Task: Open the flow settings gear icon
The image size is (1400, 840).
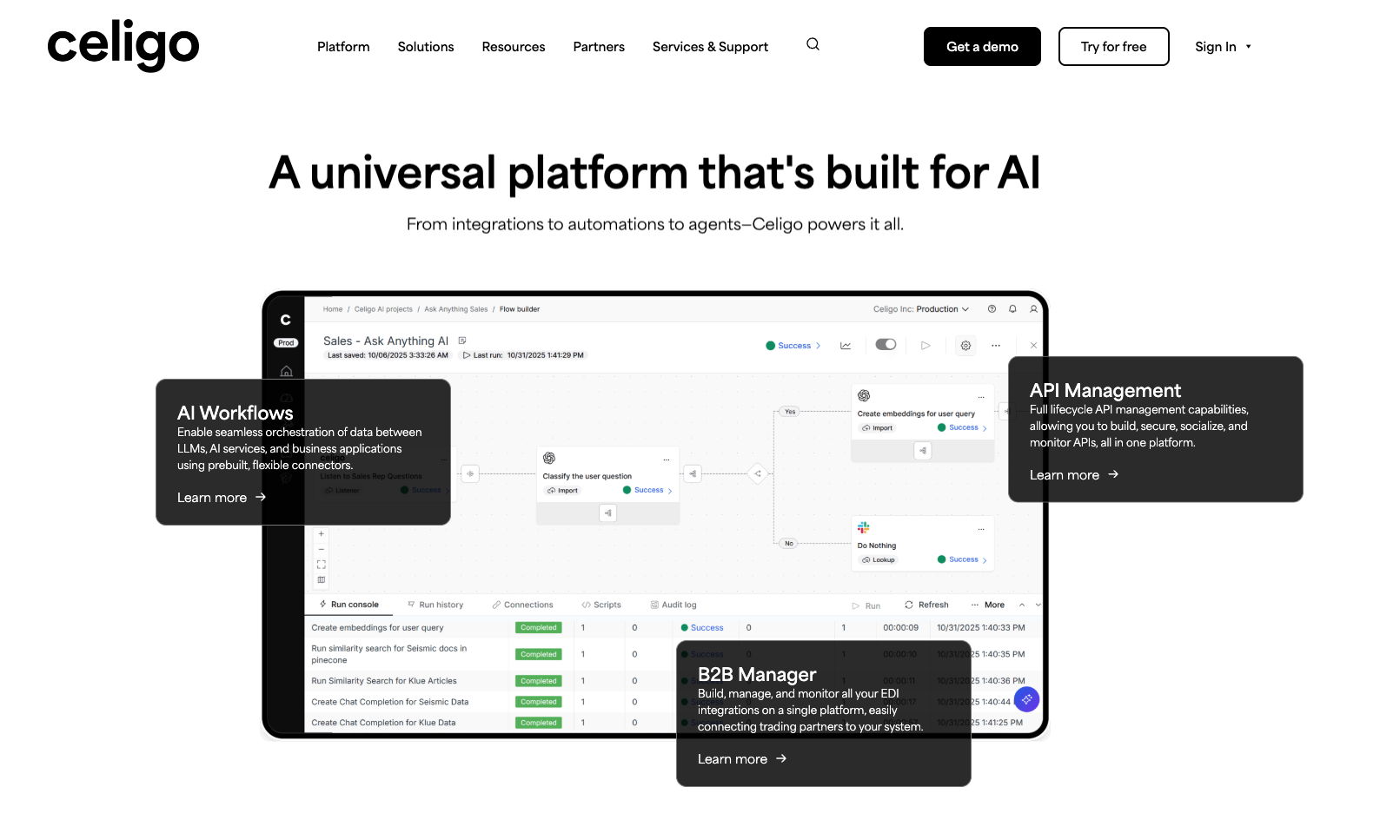Action: pos(965,346)
